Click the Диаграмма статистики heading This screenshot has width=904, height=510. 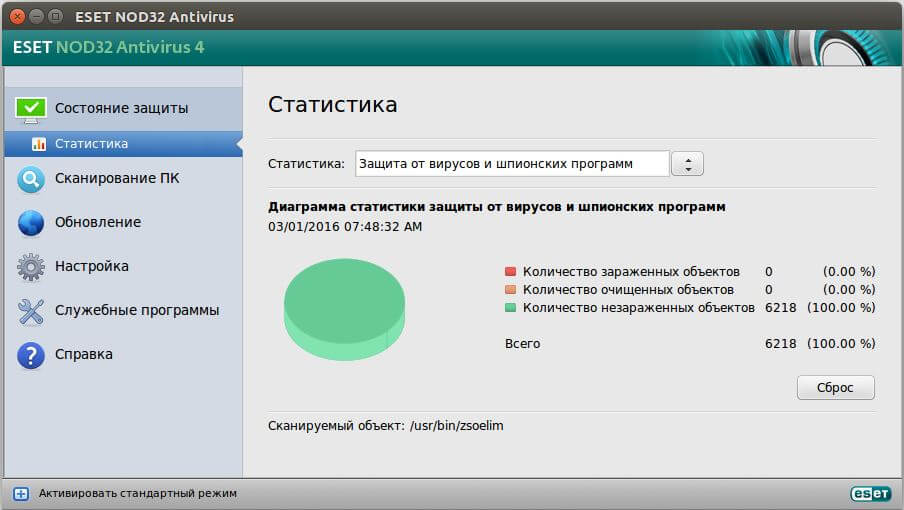pos(496,207)
